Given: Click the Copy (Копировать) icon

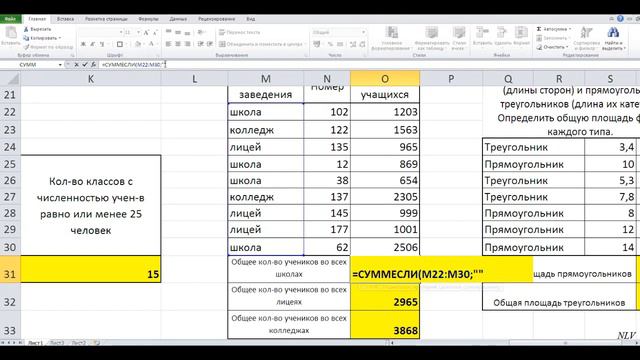Looking at the screenshot, I should [26, 38].
